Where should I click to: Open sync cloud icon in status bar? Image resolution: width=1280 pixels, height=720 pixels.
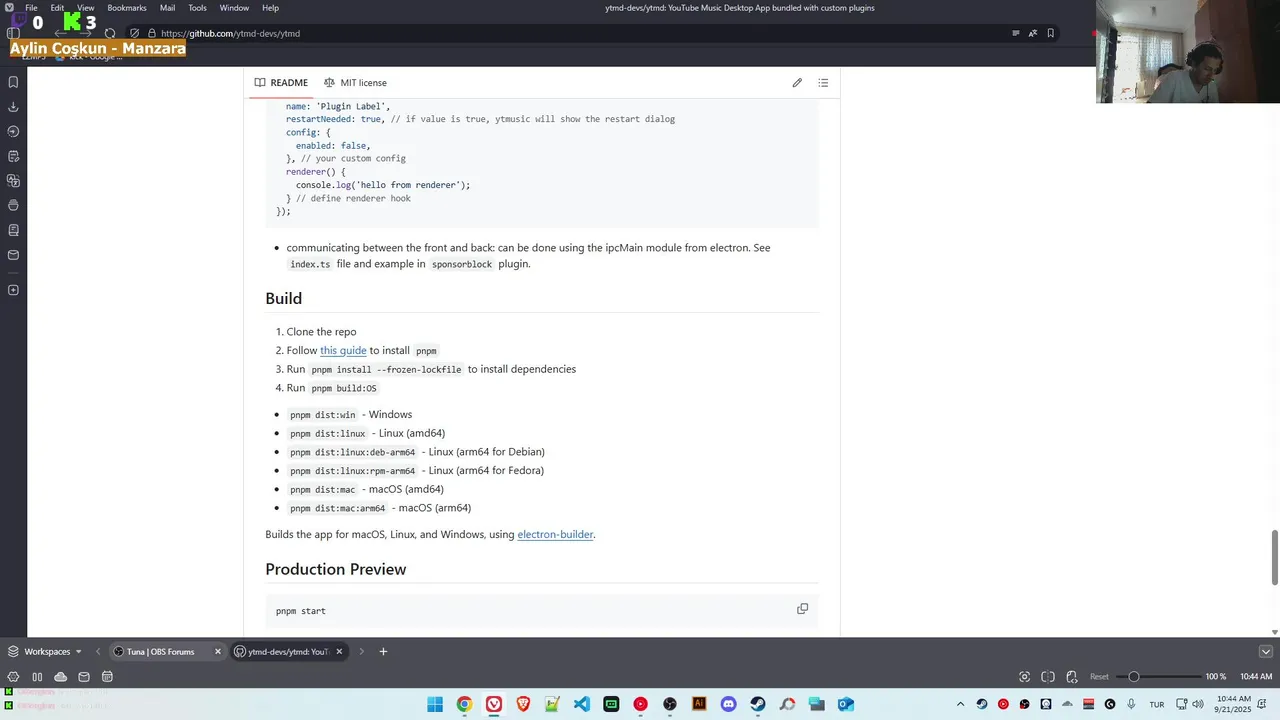(60, 677)
